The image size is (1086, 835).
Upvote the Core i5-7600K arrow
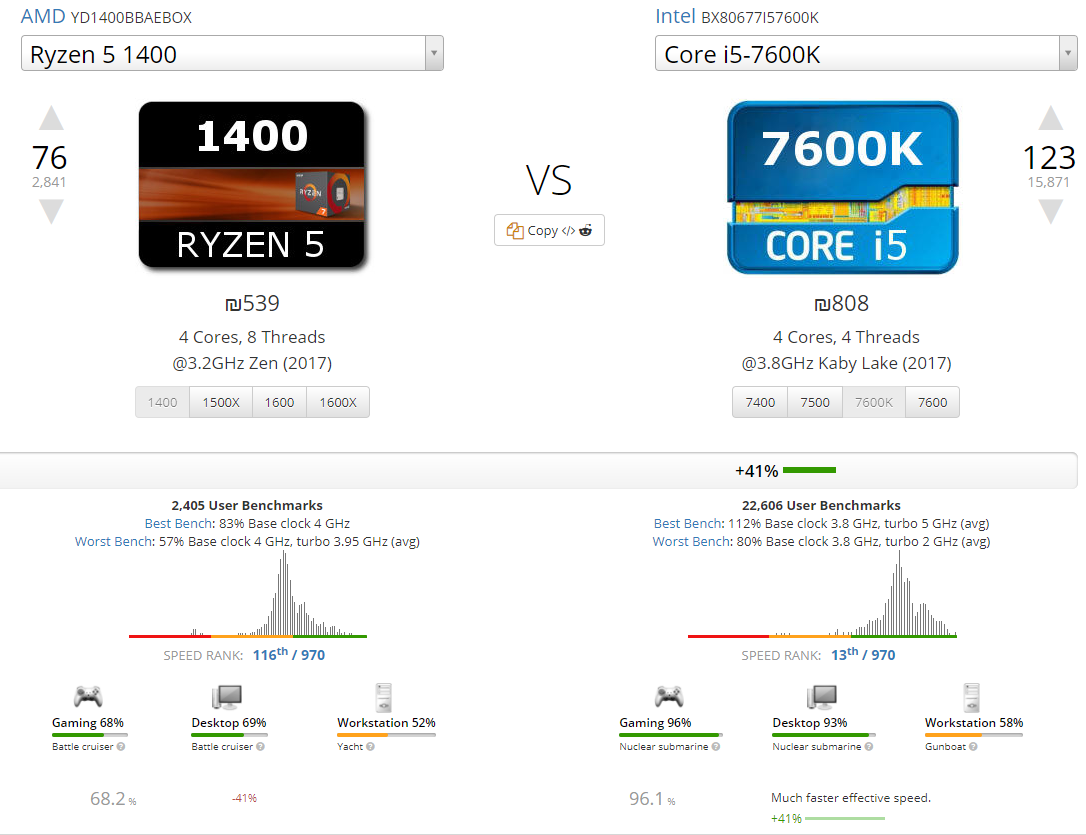coord(1051,118)
